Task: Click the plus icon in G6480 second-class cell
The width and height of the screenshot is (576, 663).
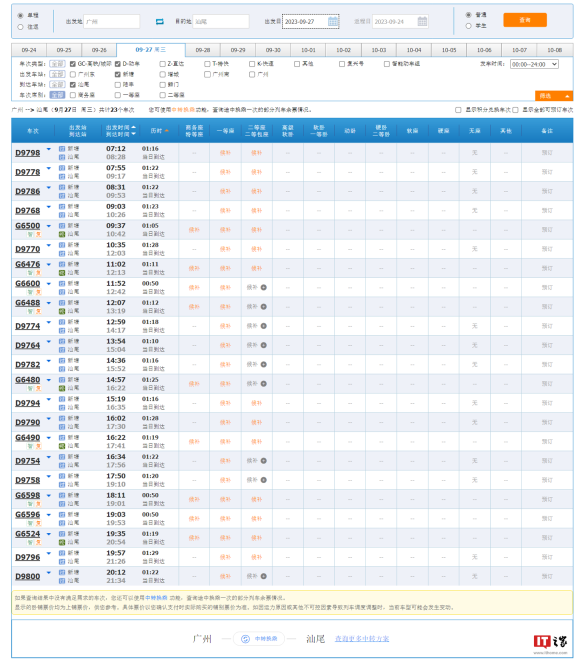Action: click(x=263, y=384)
